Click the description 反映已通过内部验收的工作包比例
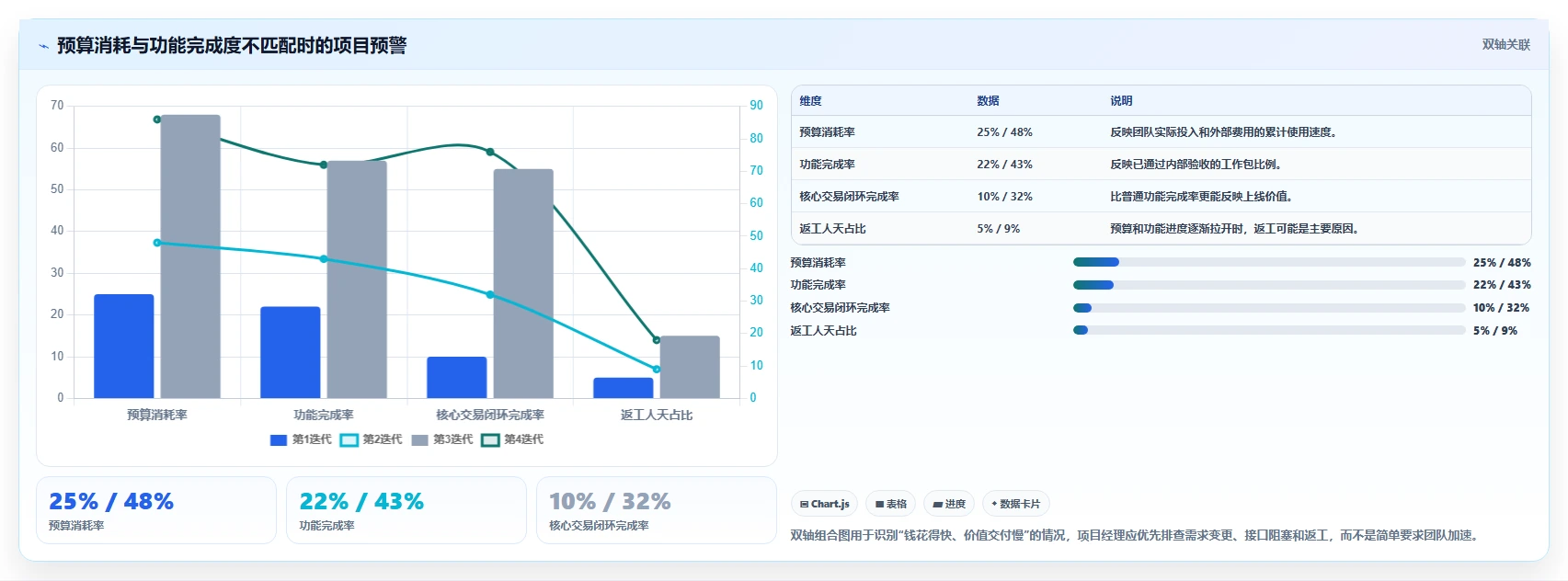The height and width of the screenshot is (581, 1568). pyautogui.click(x=1196, y=165)
